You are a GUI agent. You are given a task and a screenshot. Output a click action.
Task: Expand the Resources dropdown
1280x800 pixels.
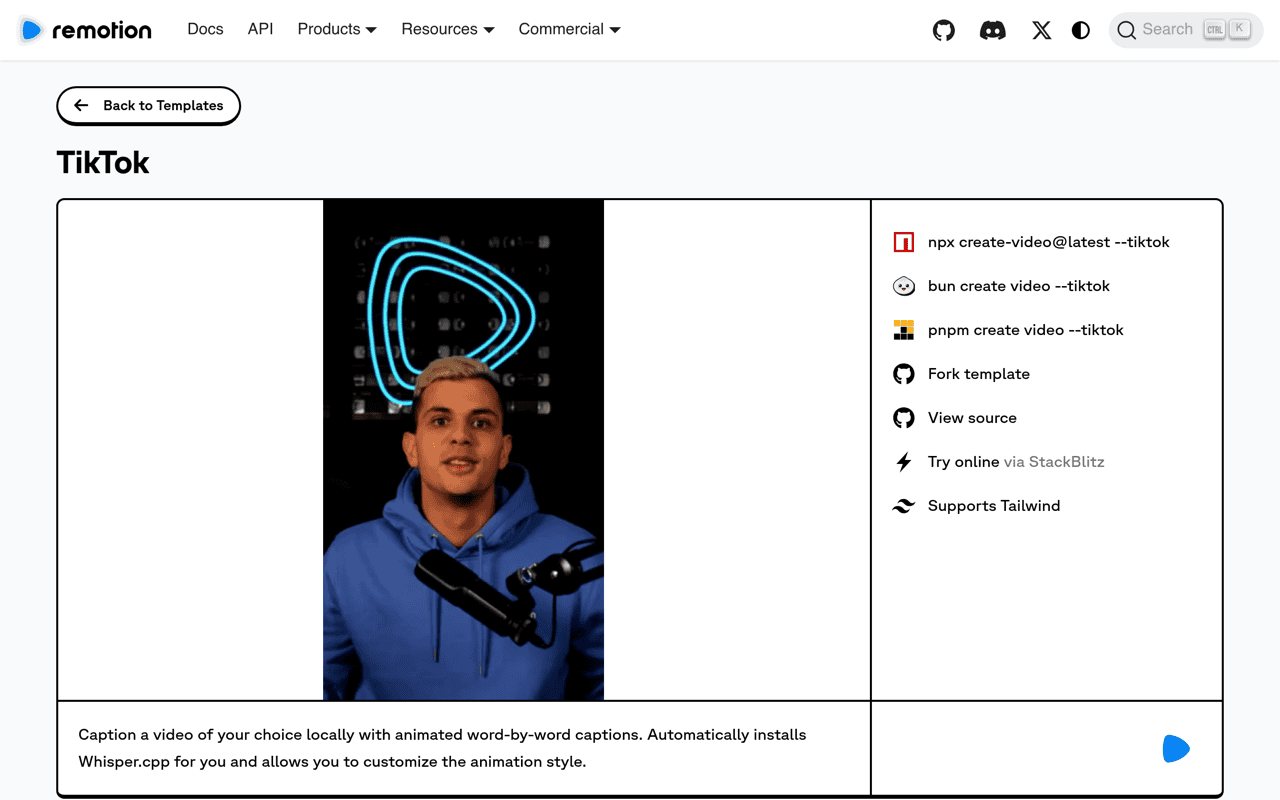(x=448, y=29)
